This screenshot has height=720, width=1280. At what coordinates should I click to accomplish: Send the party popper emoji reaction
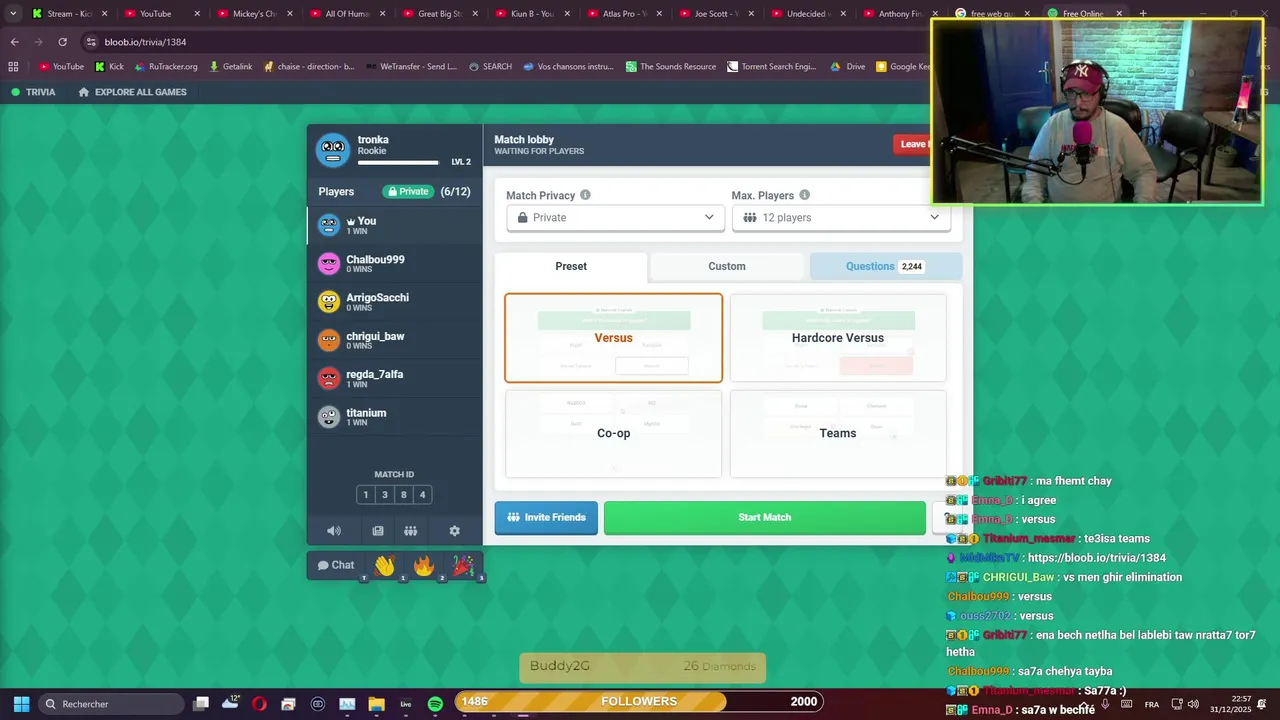click(463, 566)
